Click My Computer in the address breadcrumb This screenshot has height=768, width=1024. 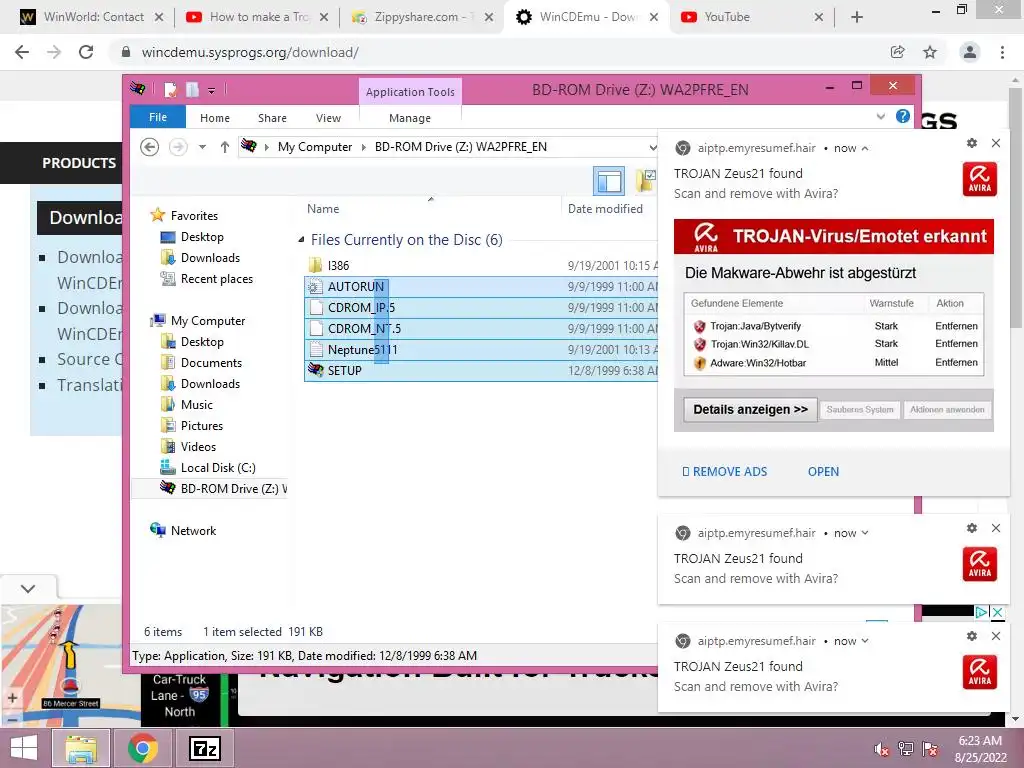pyautogui.click(x=315, y=147)
